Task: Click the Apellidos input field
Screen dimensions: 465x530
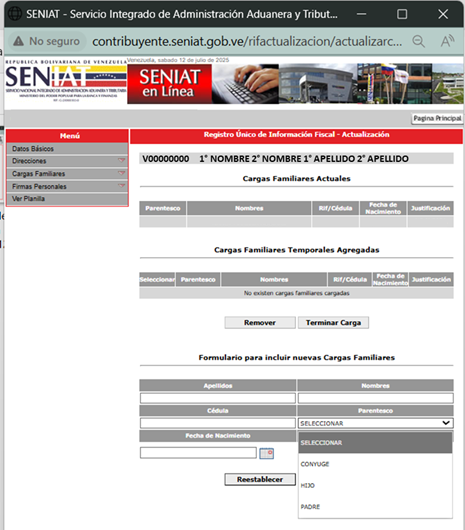Action: [x=218, y=398]
